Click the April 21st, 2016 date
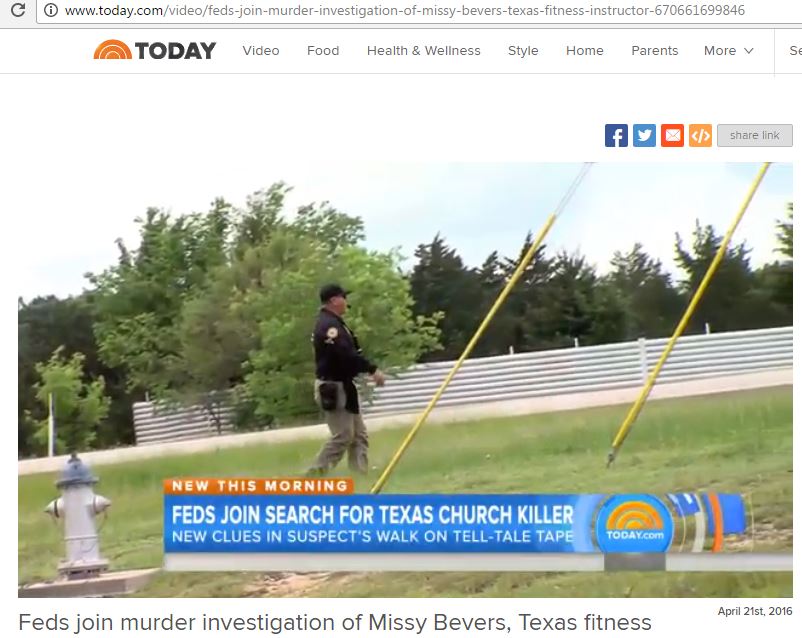Viewport: 802px width, 638px height. click(754, 611)
